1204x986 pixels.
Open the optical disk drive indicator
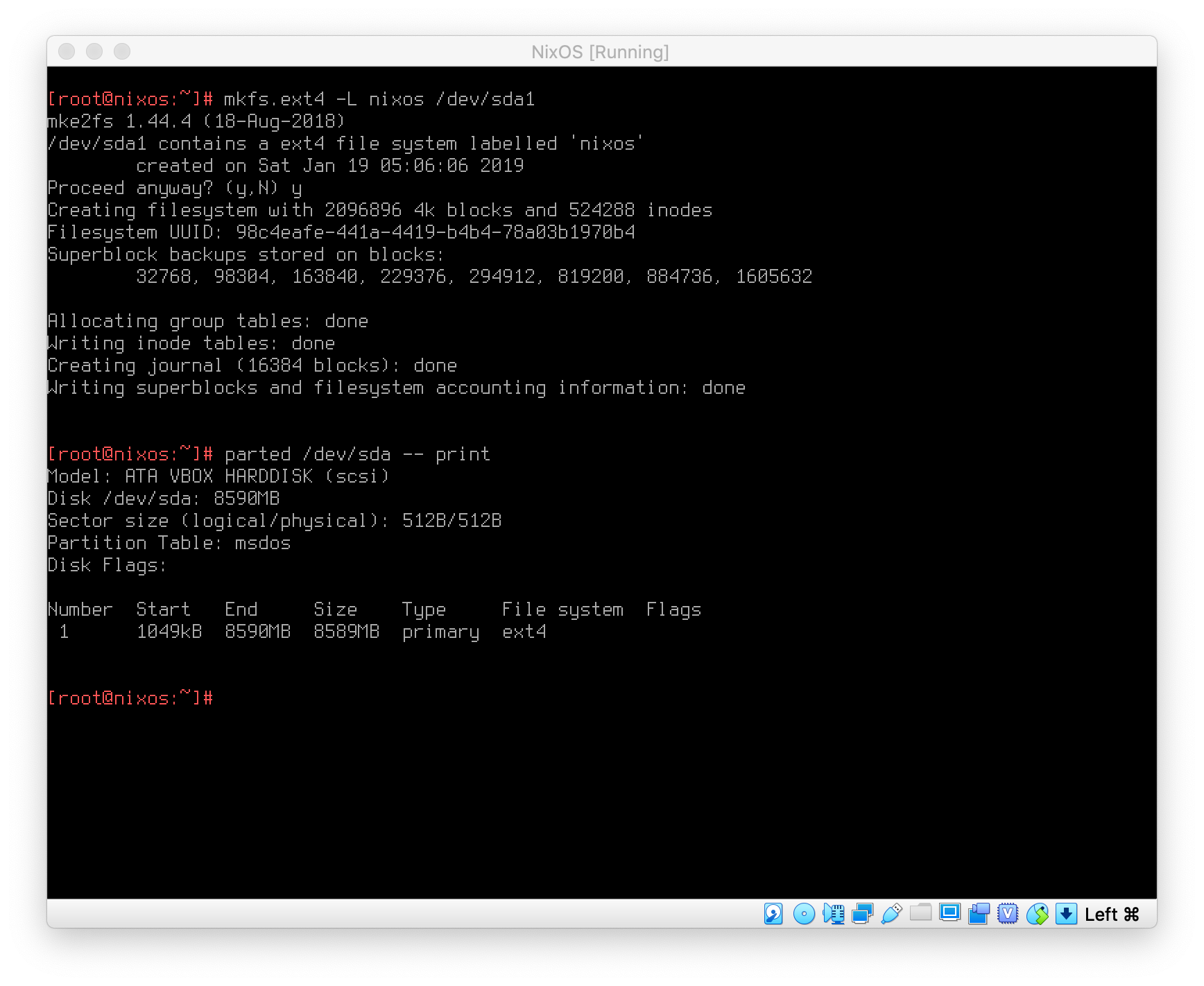point(804,914)
